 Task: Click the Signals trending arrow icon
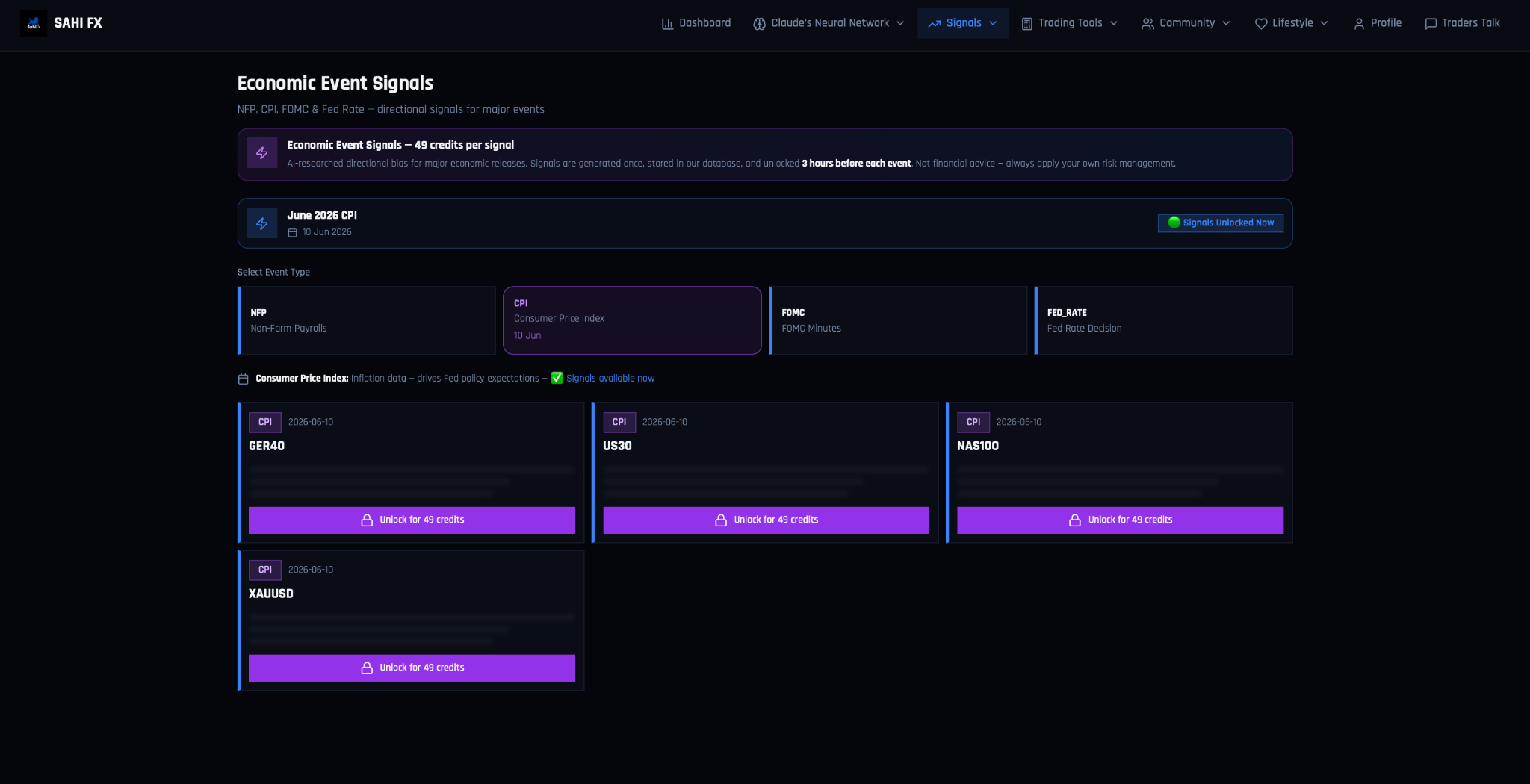click(x=934, y=24)
